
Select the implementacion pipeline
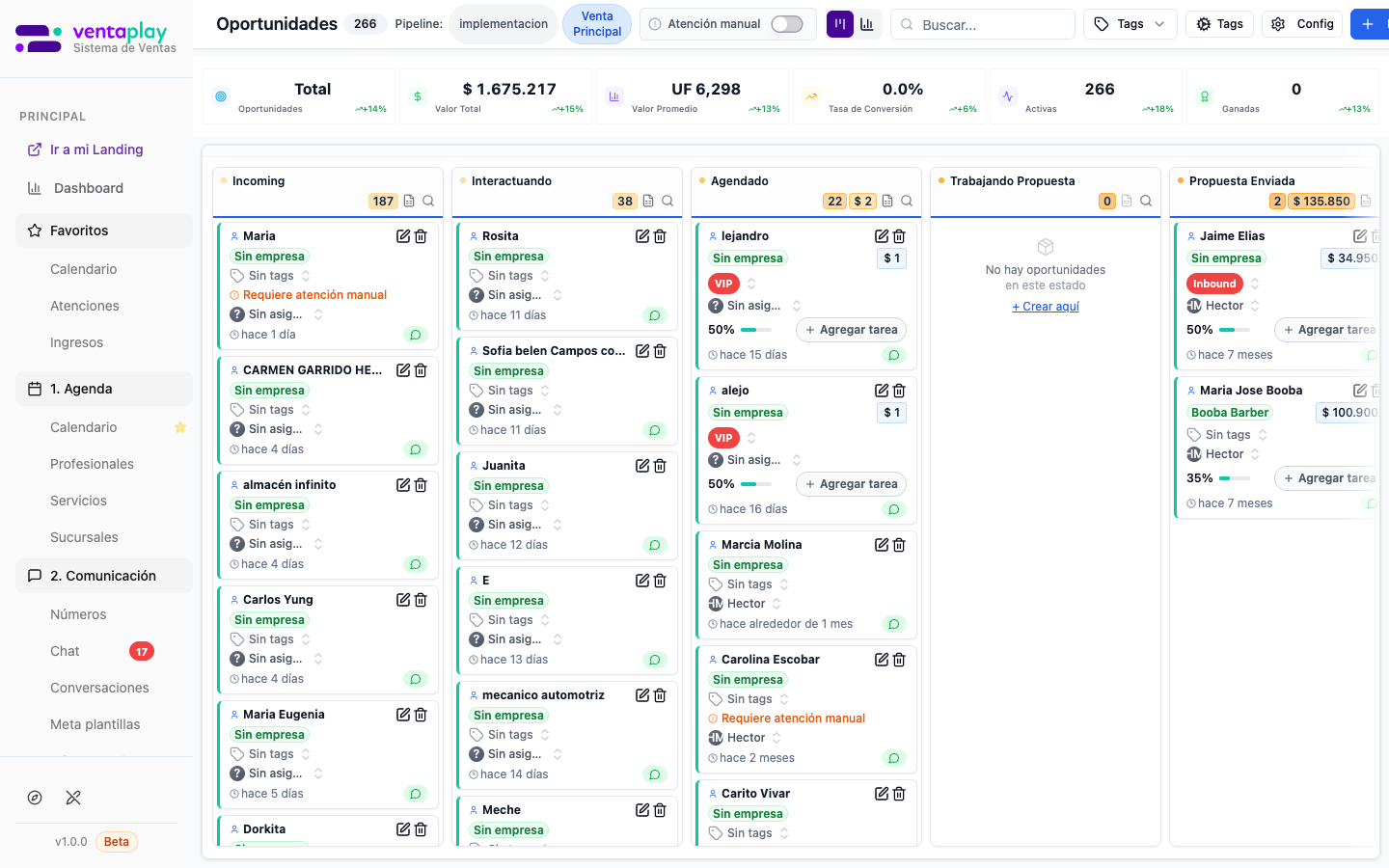(504, 24)
